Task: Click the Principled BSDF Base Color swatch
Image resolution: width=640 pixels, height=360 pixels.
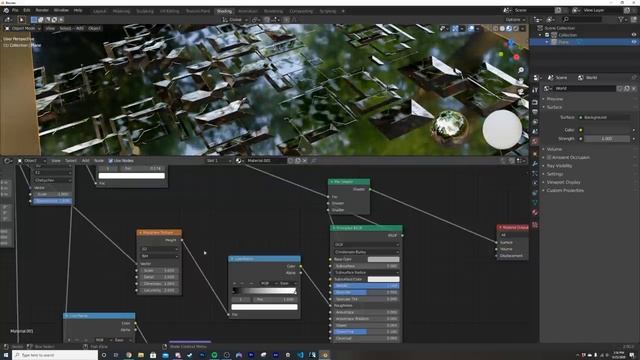Action: [383, 260]
